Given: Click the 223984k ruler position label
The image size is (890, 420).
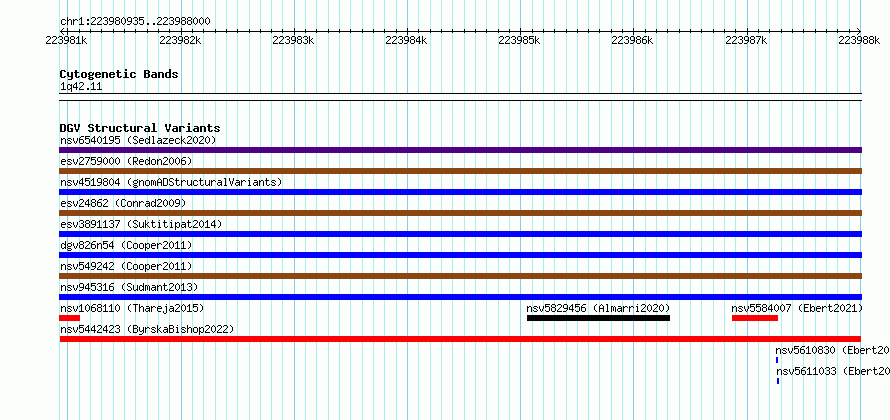Looking at the screenshot, I should pos(406,40).
